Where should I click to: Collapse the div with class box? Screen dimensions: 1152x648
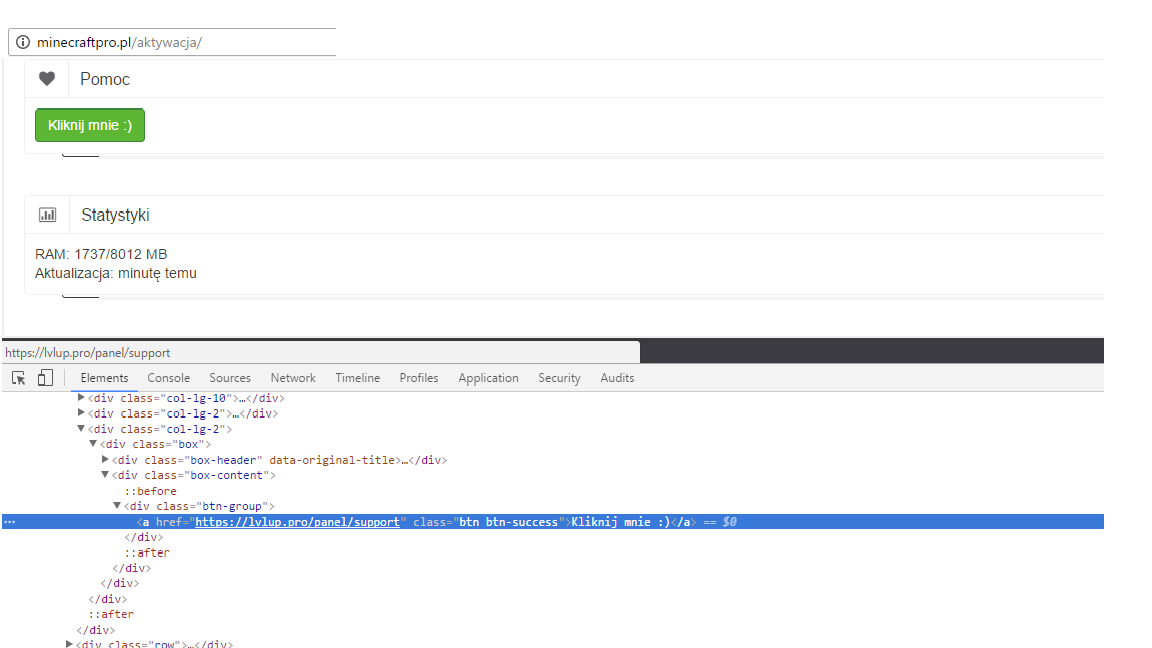(x=93, y=444)
